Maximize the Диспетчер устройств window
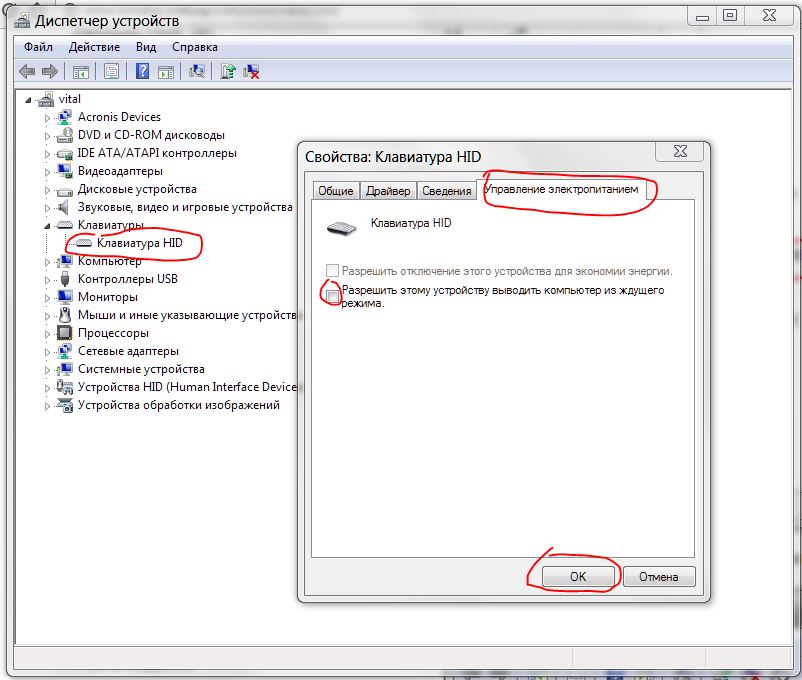 tap(730, 15)
